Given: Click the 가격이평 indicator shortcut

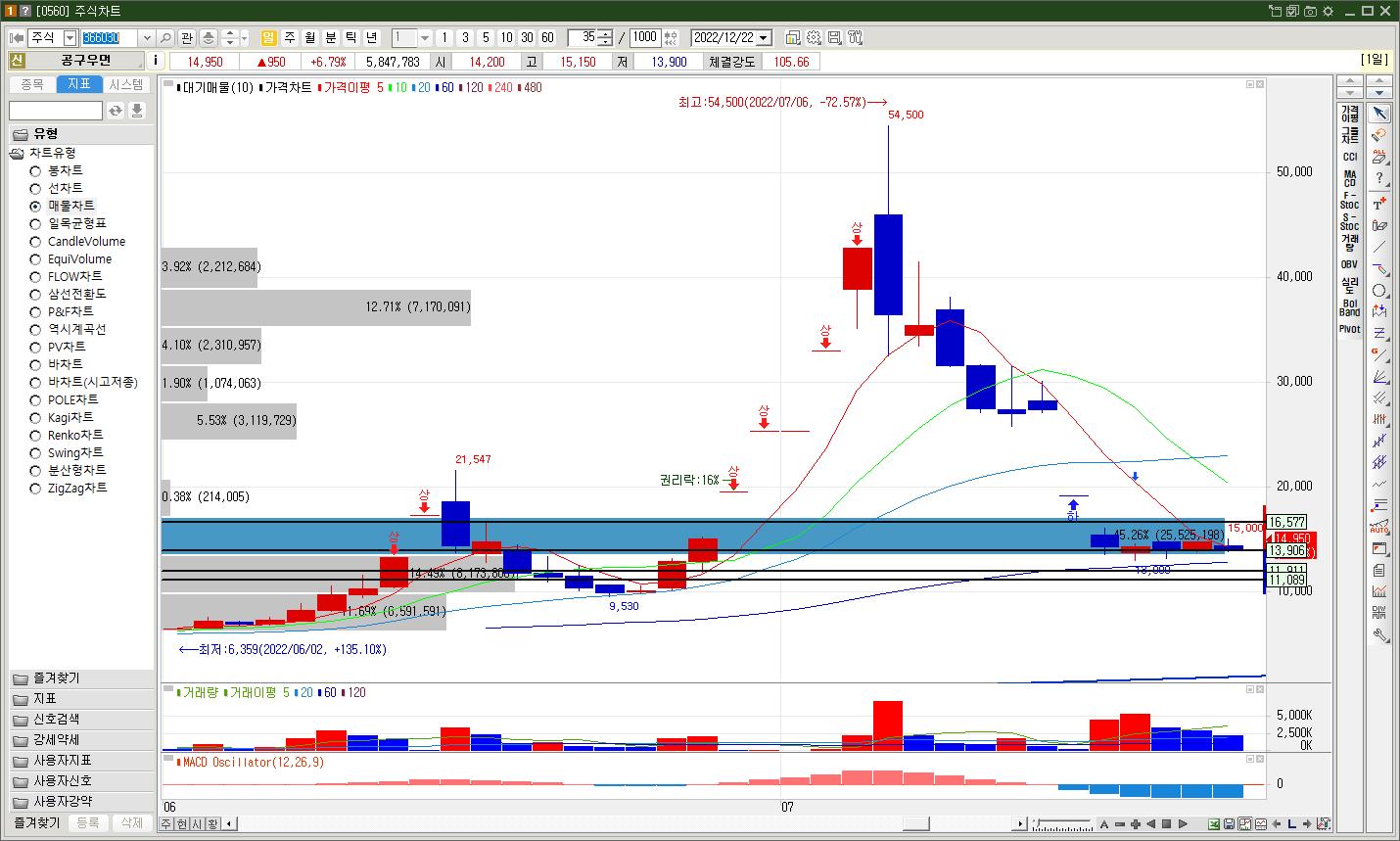Looking at the screenshot, I should coord(1350,114).
